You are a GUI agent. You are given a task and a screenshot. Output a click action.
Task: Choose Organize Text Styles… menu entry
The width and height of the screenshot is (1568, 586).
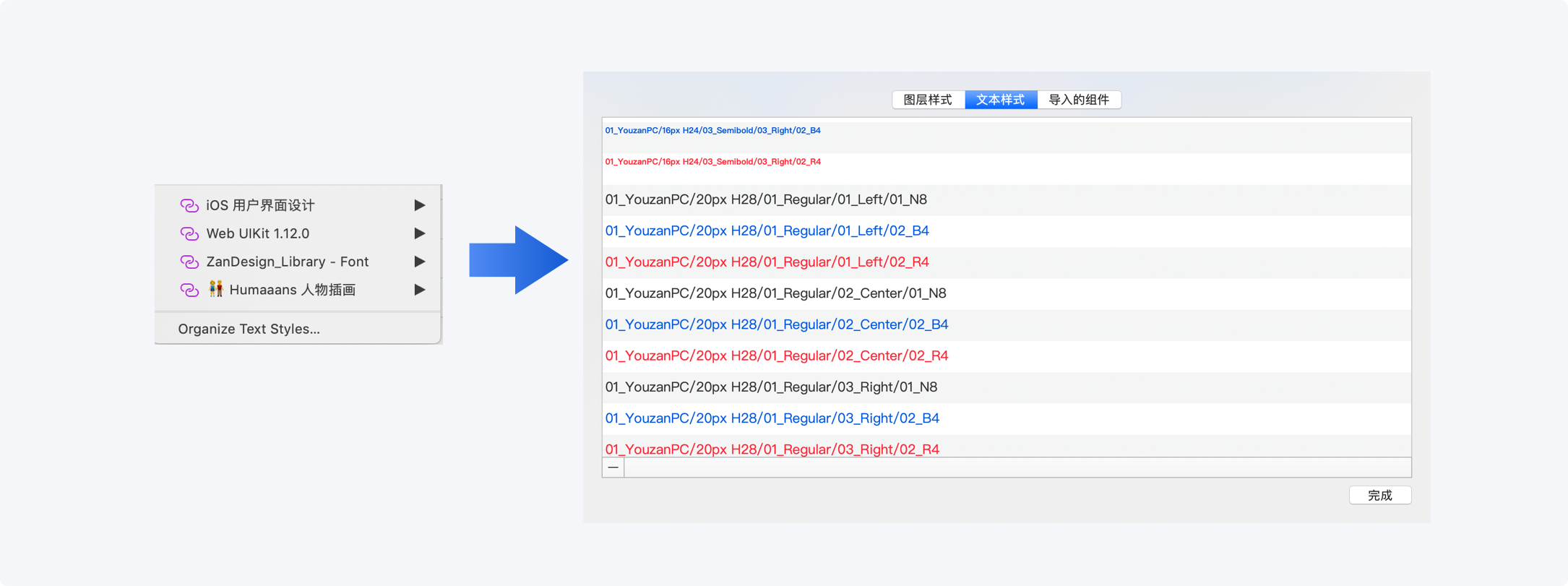click(x=249, y=329)
